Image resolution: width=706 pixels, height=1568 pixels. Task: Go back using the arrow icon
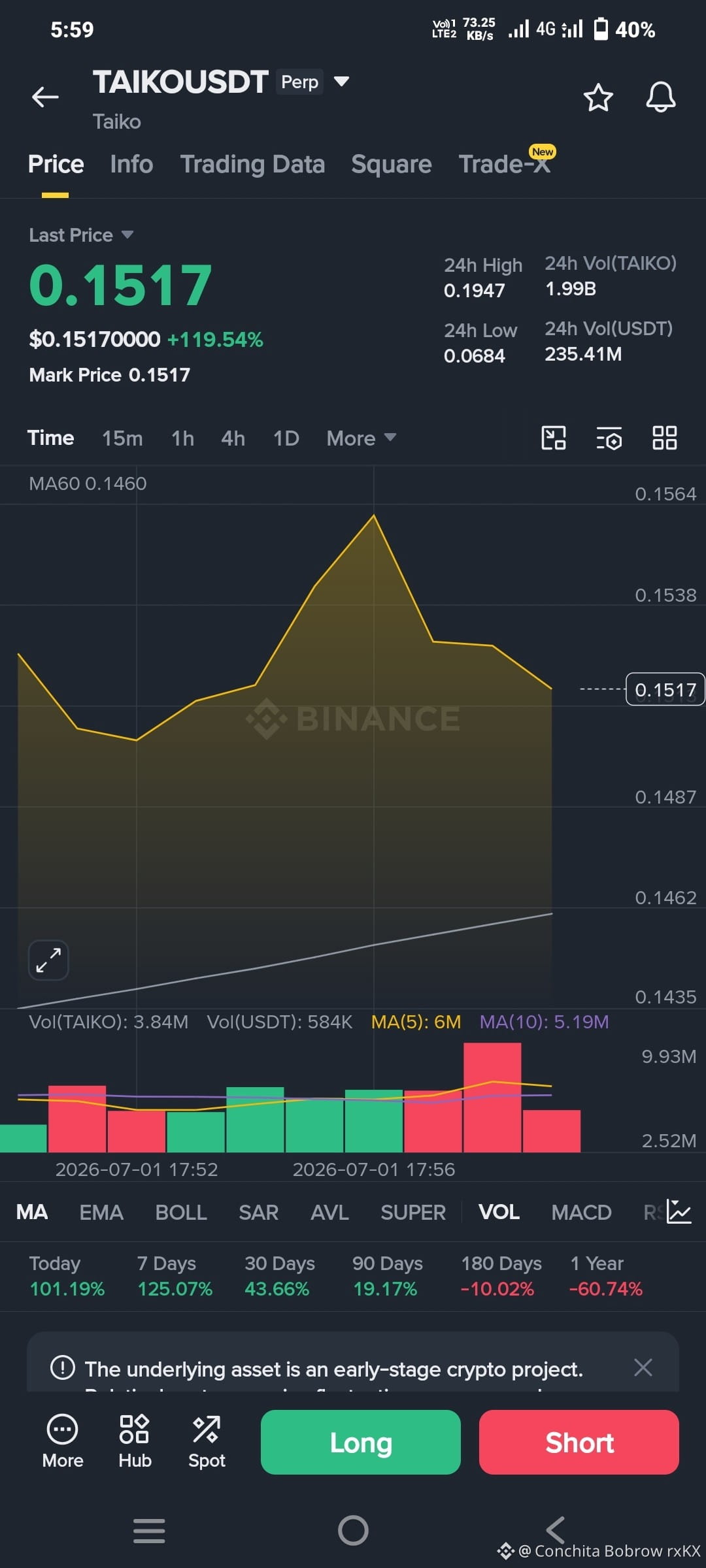[45, 97]
